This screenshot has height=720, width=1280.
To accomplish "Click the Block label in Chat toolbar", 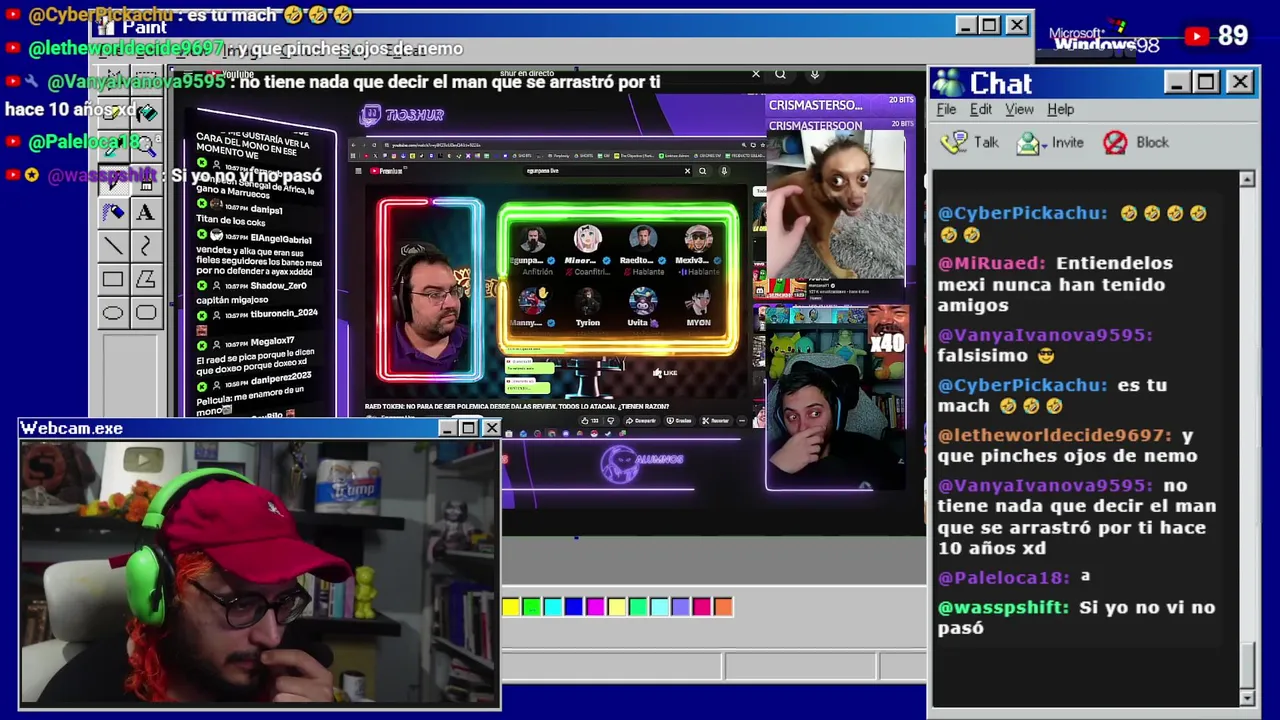I will click(x=1152, y=142).
